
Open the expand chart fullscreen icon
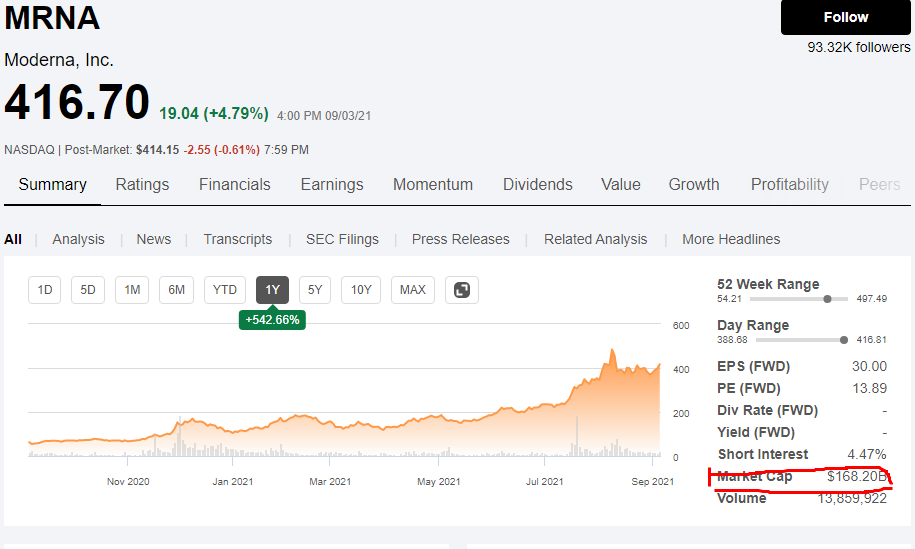462,290
